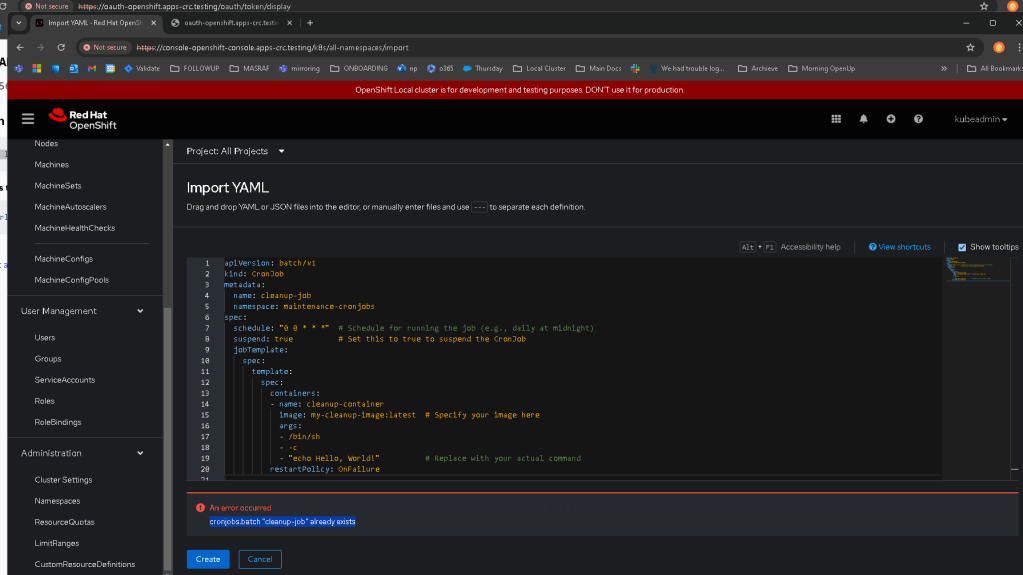Close the Import YAML browser tab
The height and width of the screenshot is (575, 1023).
tap(153, 23)
